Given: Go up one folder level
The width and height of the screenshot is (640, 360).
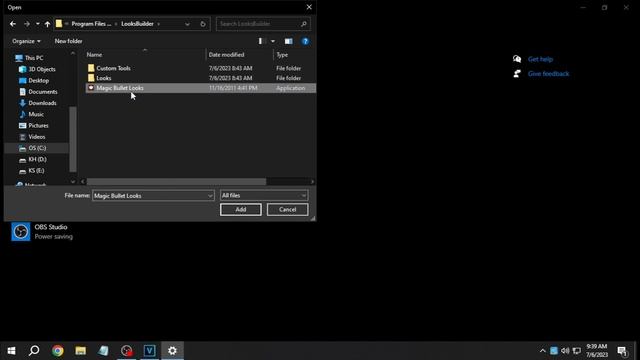Looking at the screenshot, I should click(47, 24).
